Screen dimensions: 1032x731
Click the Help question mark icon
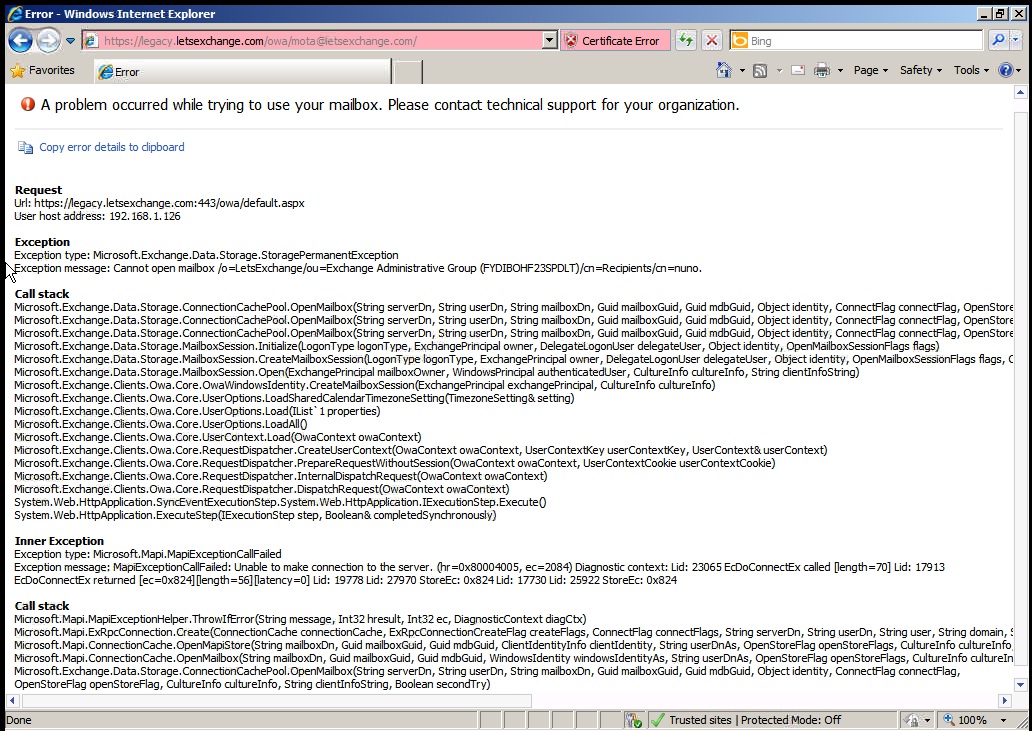[x=1006, y=70]
